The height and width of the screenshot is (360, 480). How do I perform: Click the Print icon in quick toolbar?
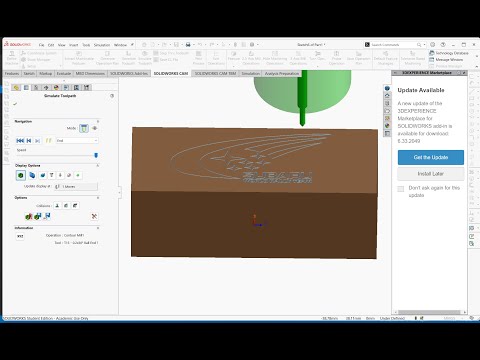188,45
